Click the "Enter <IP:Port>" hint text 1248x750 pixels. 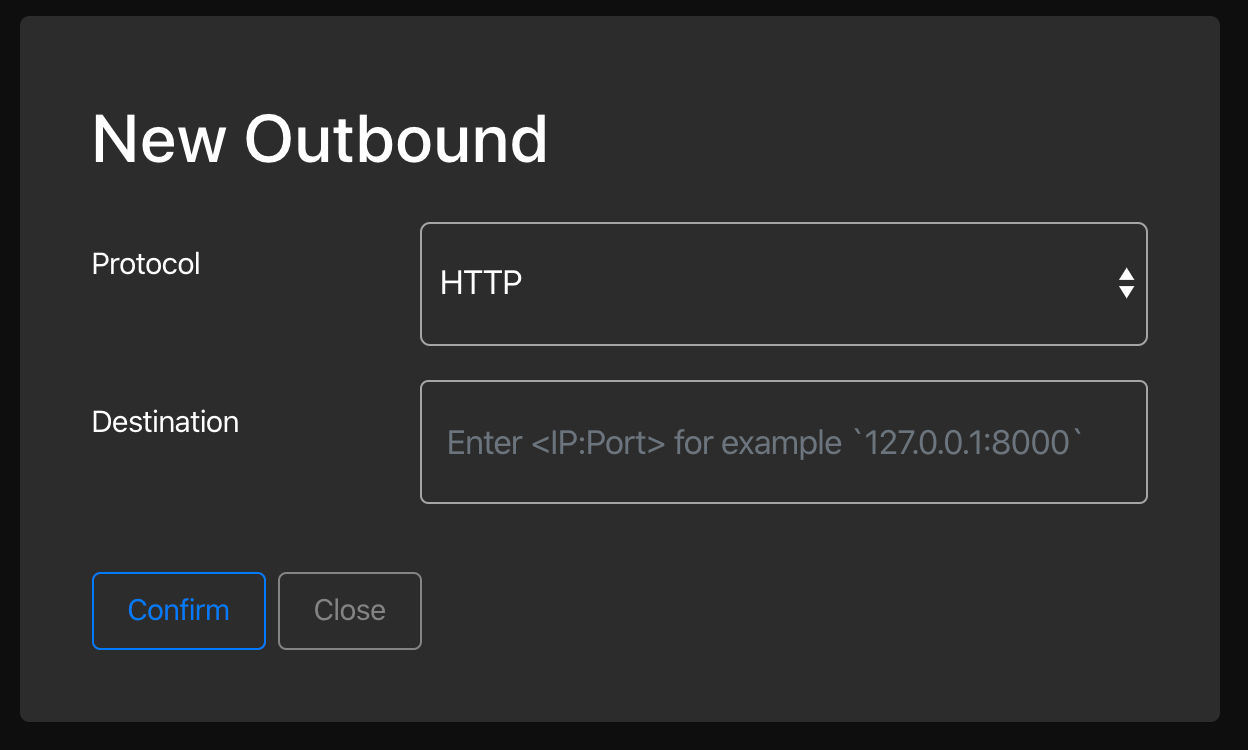556,442
